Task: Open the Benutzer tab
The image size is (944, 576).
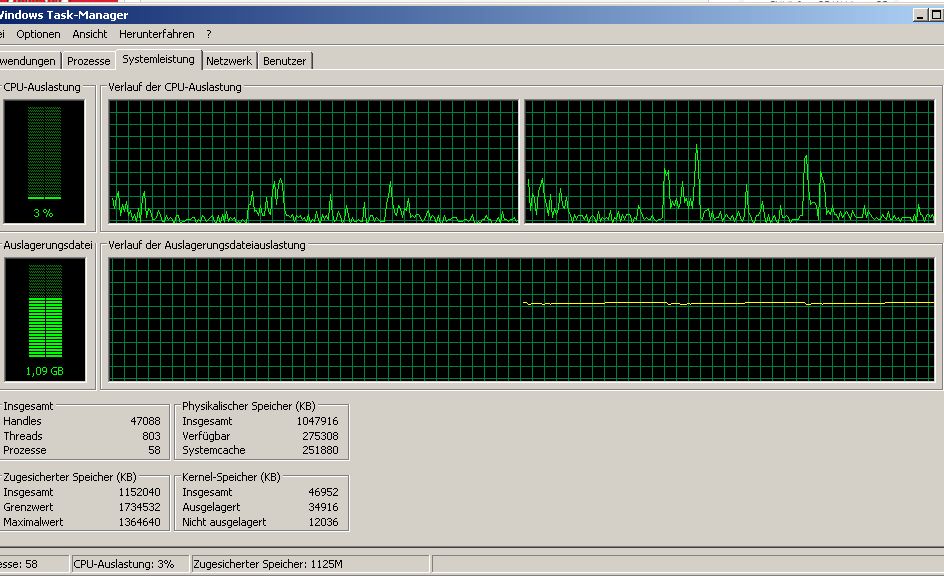Action: tap(285, 61)
